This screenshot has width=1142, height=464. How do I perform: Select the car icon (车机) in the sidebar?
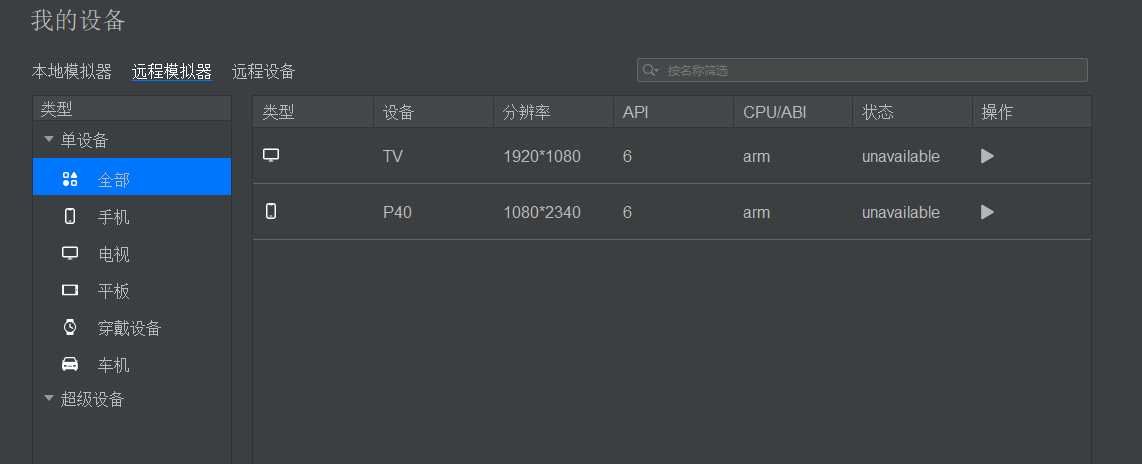click(70, 363)
